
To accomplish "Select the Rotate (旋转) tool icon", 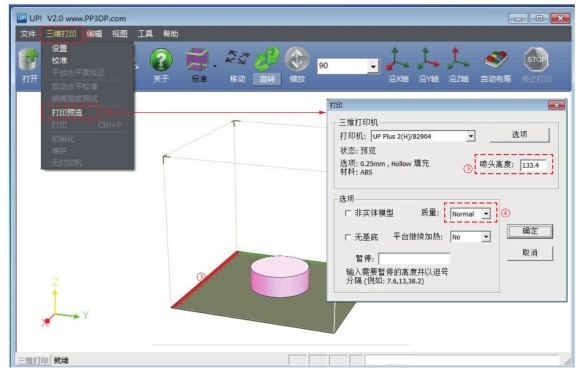I will (267, 59).
